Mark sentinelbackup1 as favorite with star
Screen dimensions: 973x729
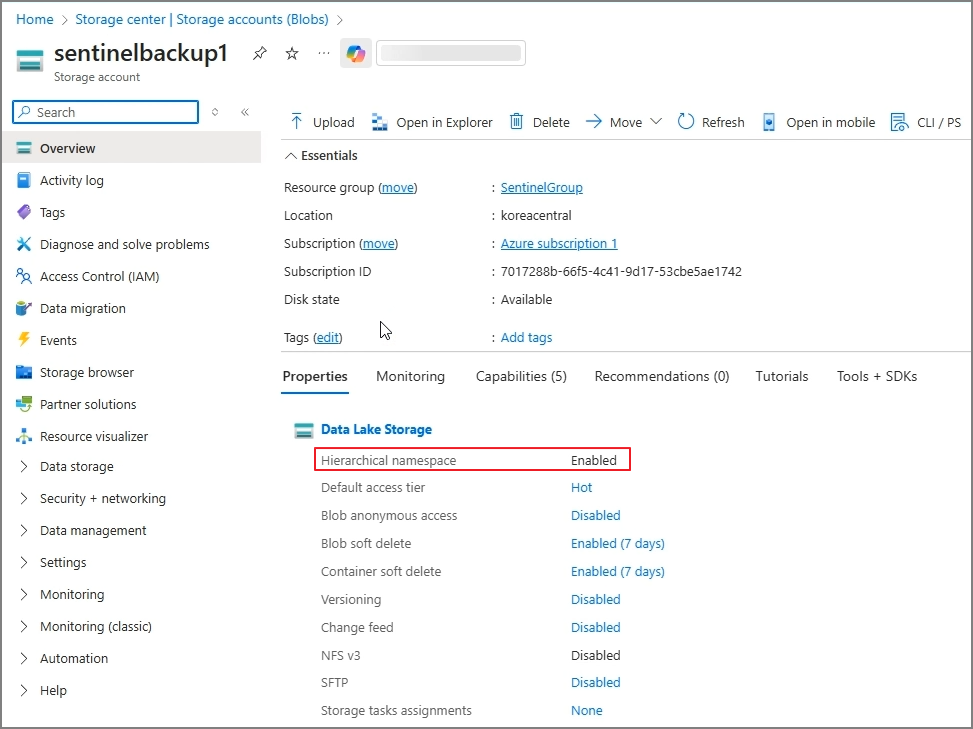(x=292, y=53)
